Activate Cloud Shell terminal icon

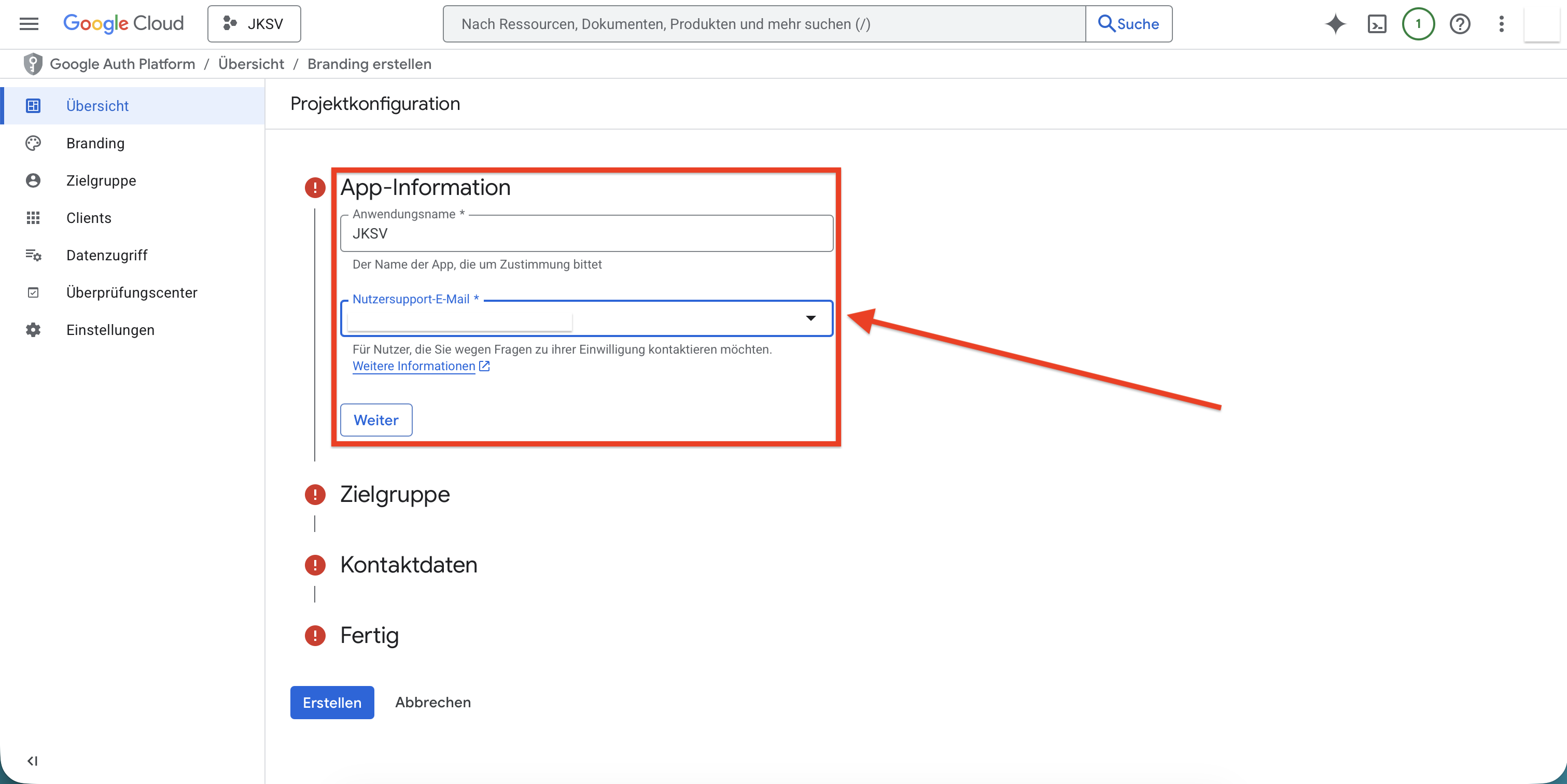click(1377, 24)
